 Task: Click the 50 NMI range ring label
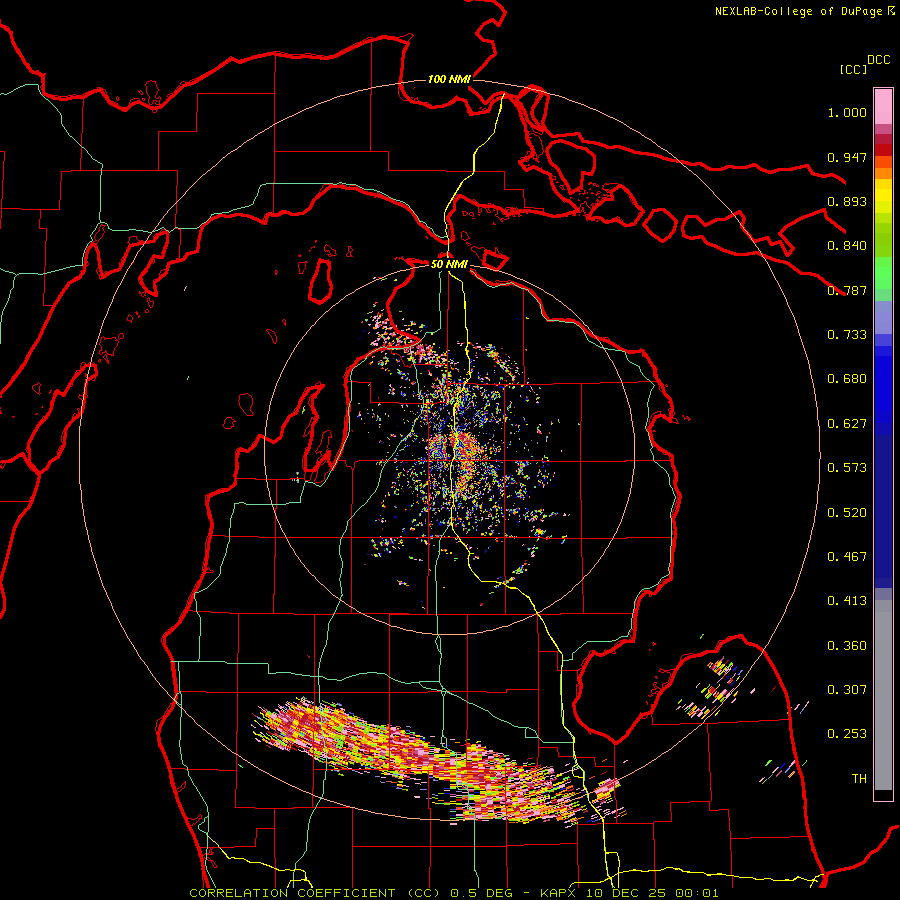(449, 264)
